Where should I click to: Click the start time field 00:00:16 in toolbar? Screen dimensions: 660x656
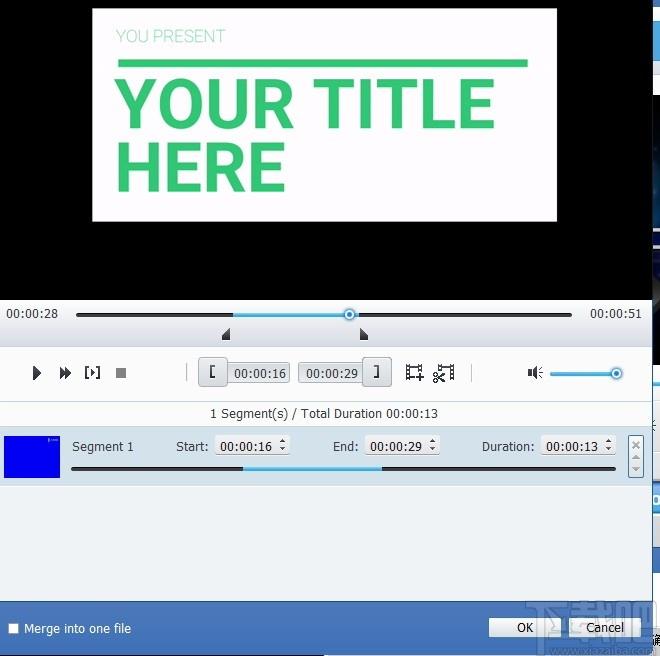coord(260,373)
